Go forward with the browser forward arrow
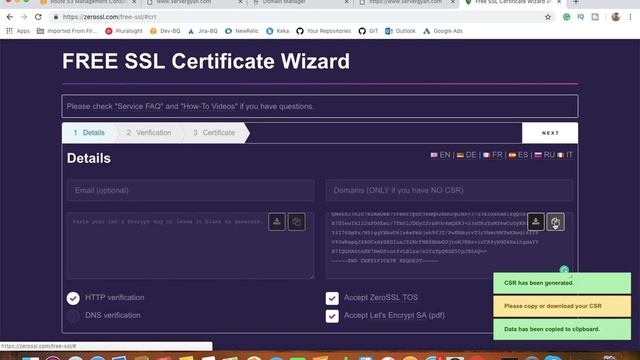640x360 pixels. click(24, 17)
